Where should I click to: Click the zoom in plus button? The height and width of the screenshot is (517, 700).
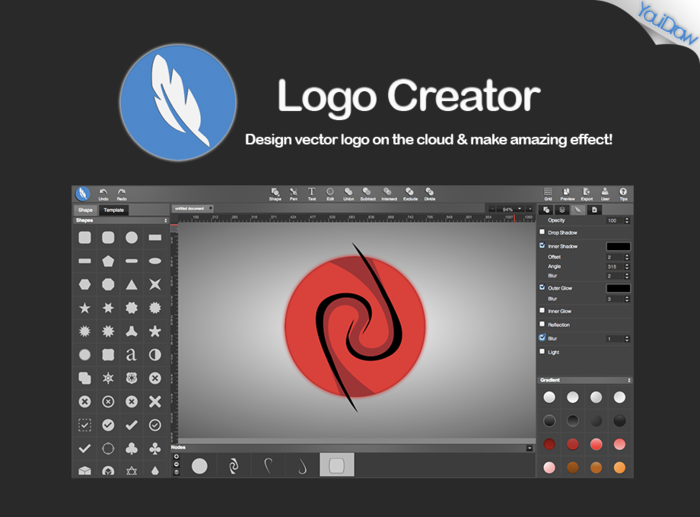pyautogui.click(x=529, y=209)
